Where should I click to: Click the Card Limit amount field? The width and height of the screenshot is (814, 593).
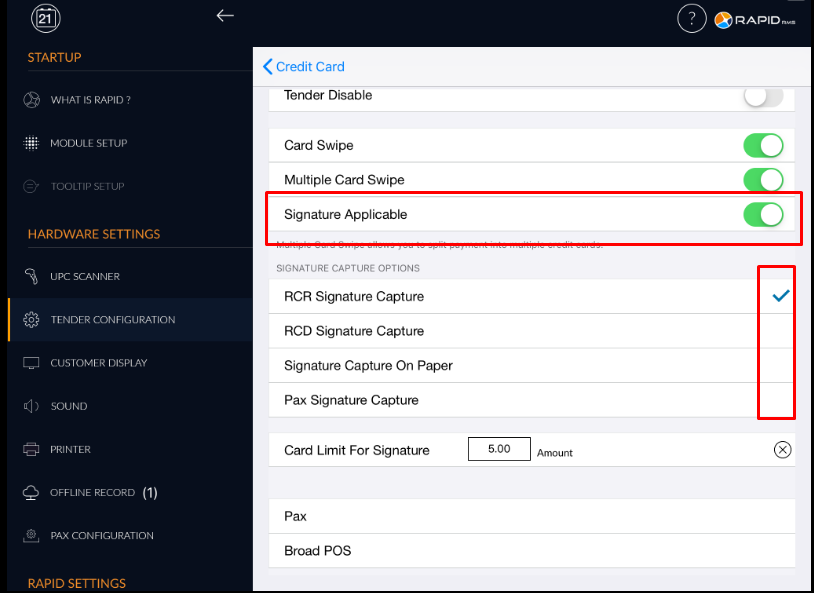tap(499, 450)
